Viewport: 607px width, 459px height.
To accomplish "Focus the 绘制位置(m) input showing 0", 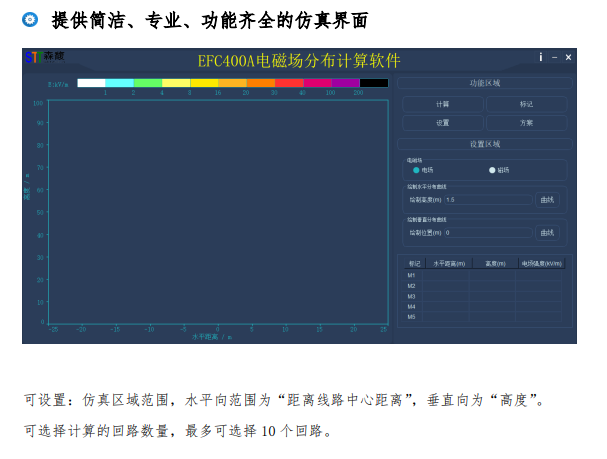I will click(488, 233).
